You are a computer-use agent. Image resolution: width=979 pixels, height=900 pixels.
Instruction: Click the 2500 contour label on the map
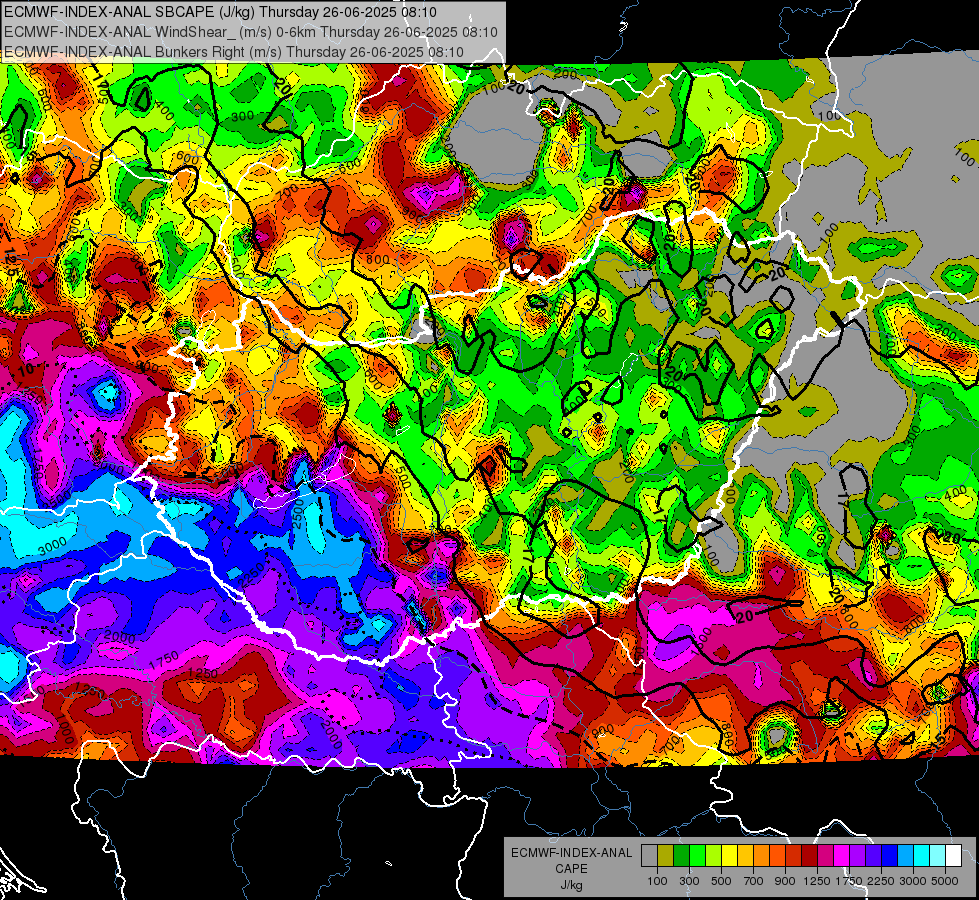tap(297, 513)
